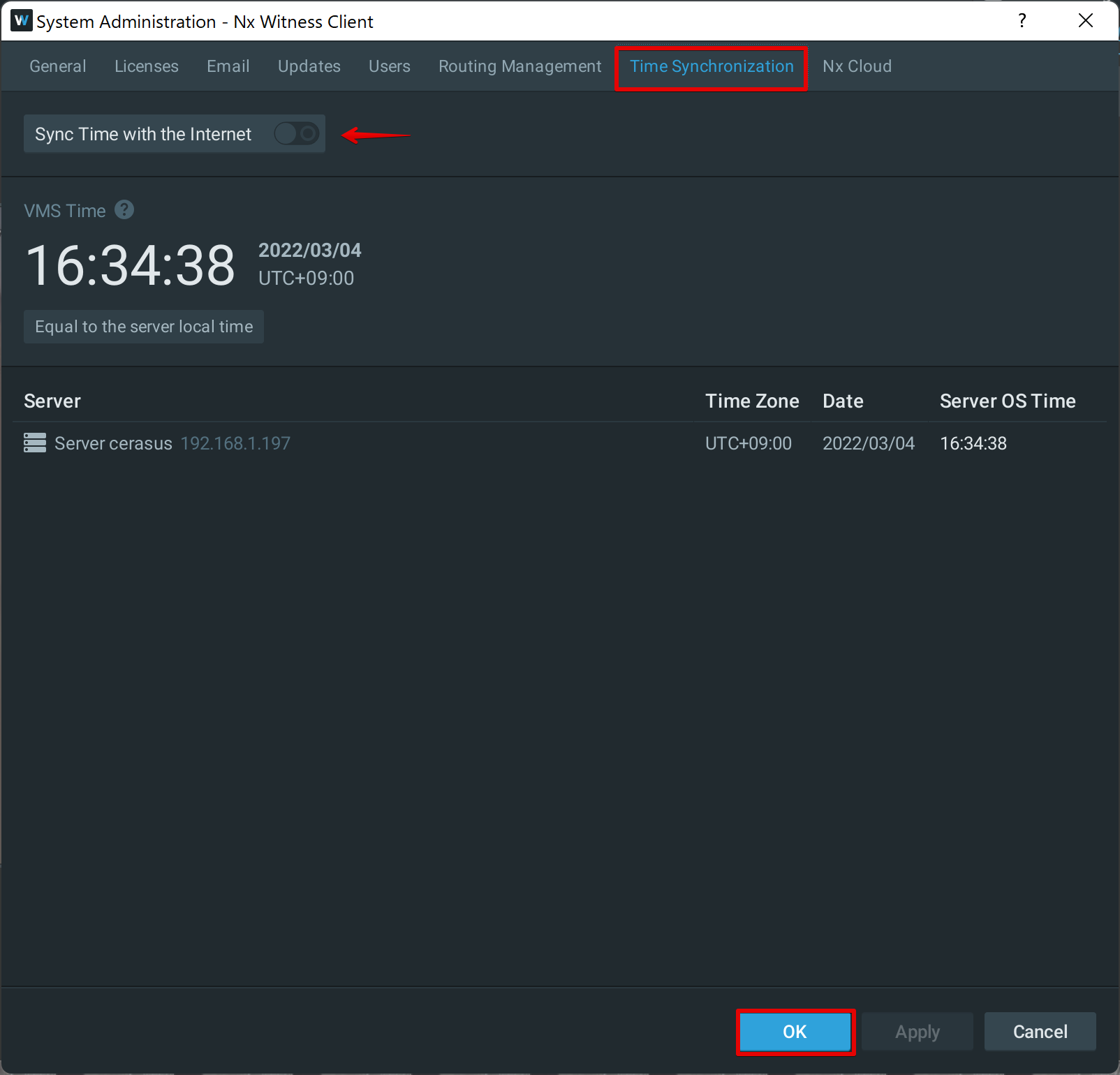Click the Sync Time with the Internet label

pyautogui.click(x=143, y=134)
